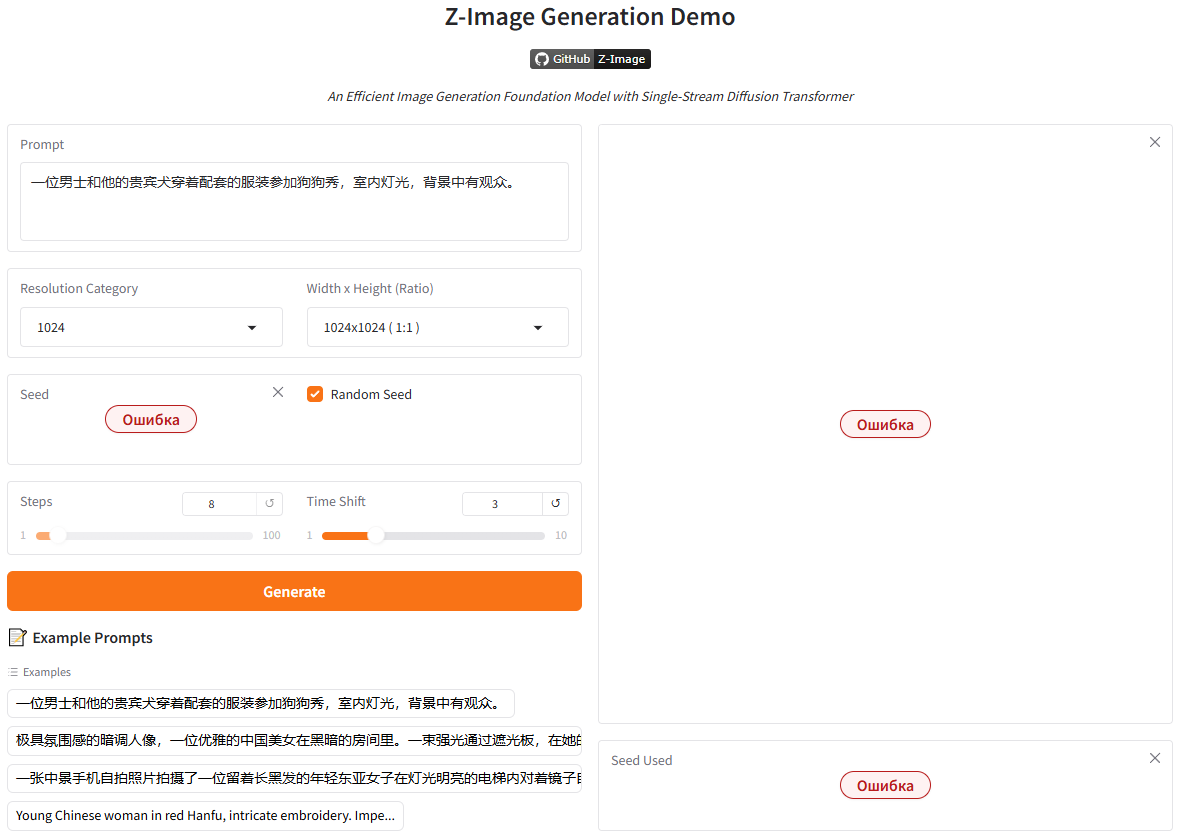Dismiss the Seed Used error
The image size is (1181, 836).
click(1155, 758)
